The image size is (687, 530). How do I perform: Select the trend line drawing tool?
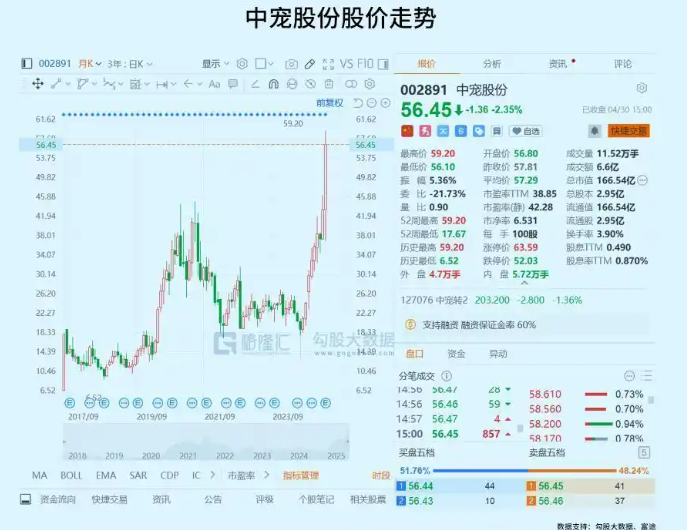click(56, 84)
